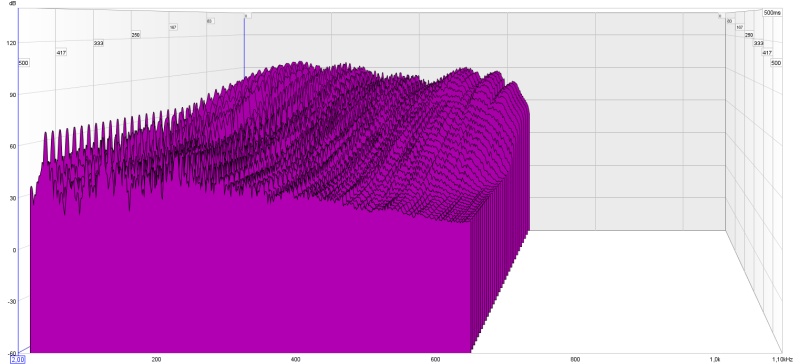The width and height of the screenshot is (800, 364).
Task: Click the dB axis unit label
Action: pyautogui.click(x=12, y=3)
